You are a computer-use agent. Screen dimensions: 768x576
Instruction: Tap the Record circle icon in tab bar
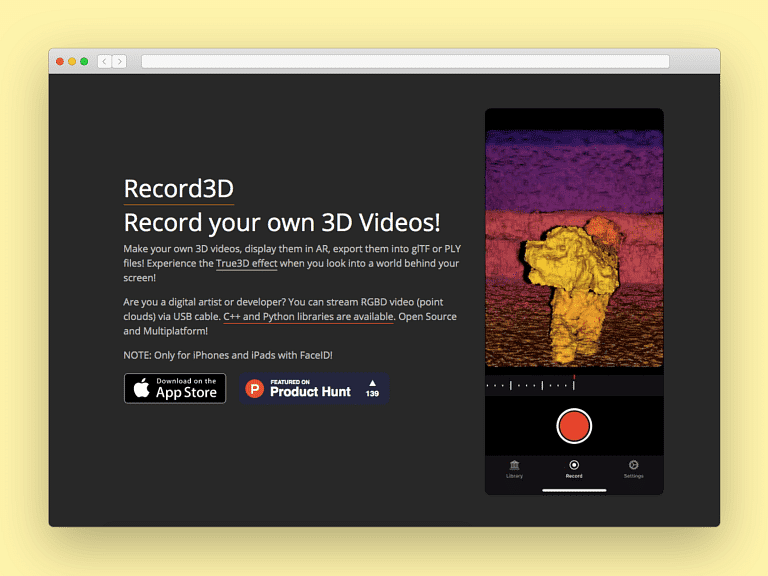(x=574, y=465)
